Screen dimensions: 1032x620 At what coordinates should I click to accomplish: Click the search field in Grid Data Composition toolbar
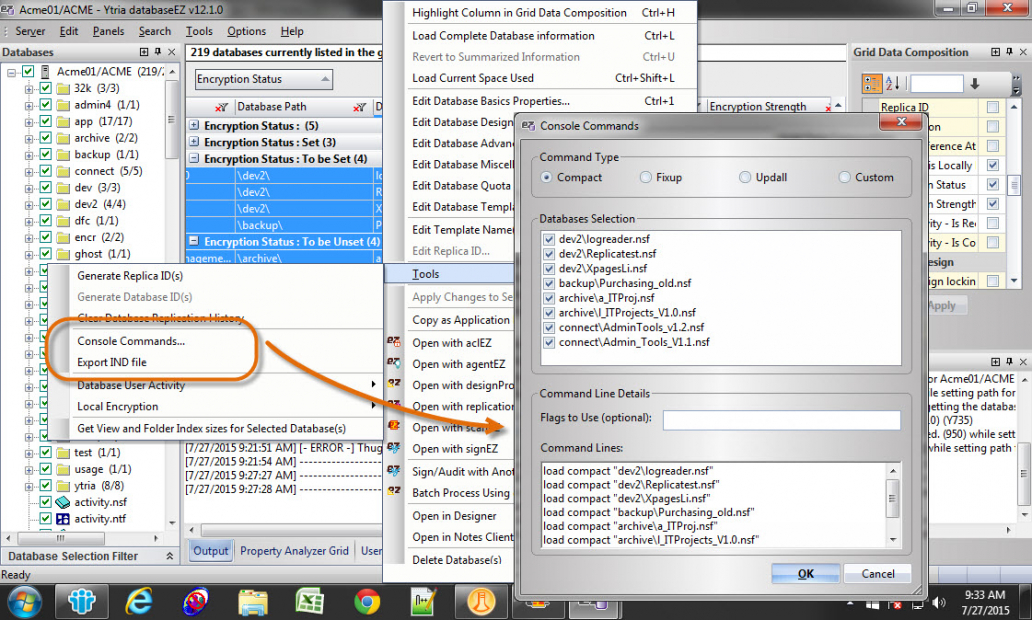(x=937, y=84)
